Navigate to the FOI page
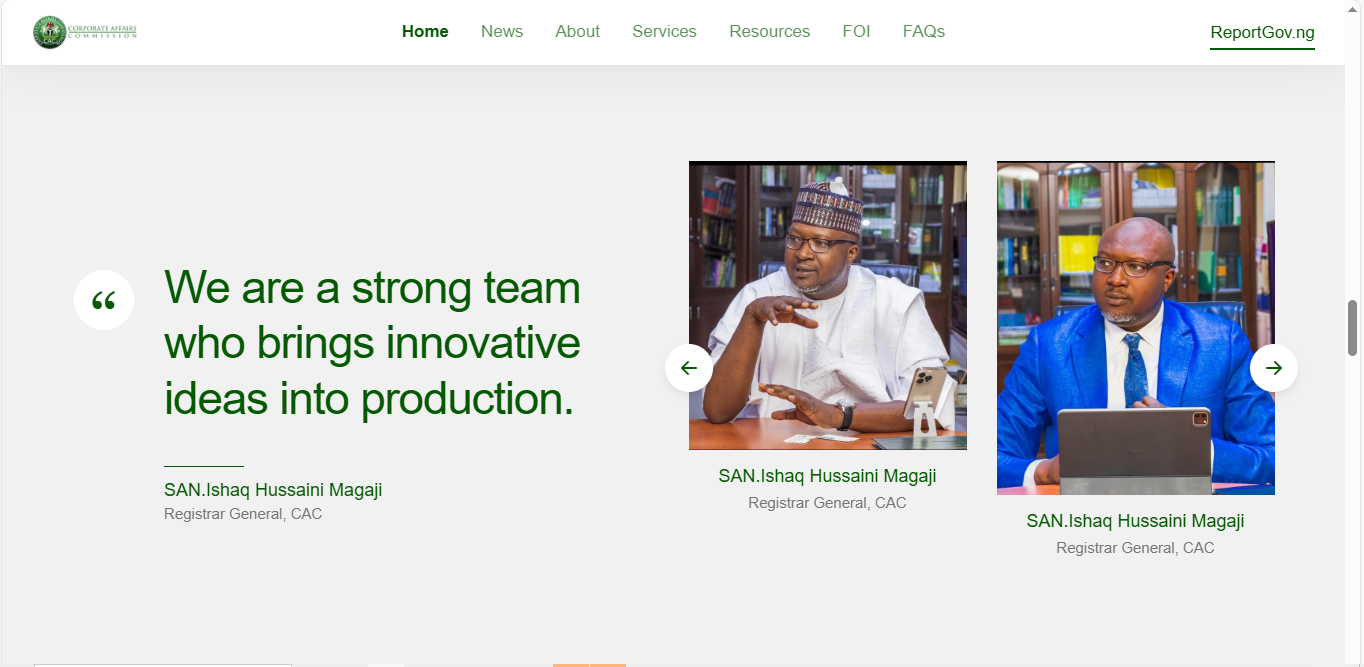 [856, 32]
